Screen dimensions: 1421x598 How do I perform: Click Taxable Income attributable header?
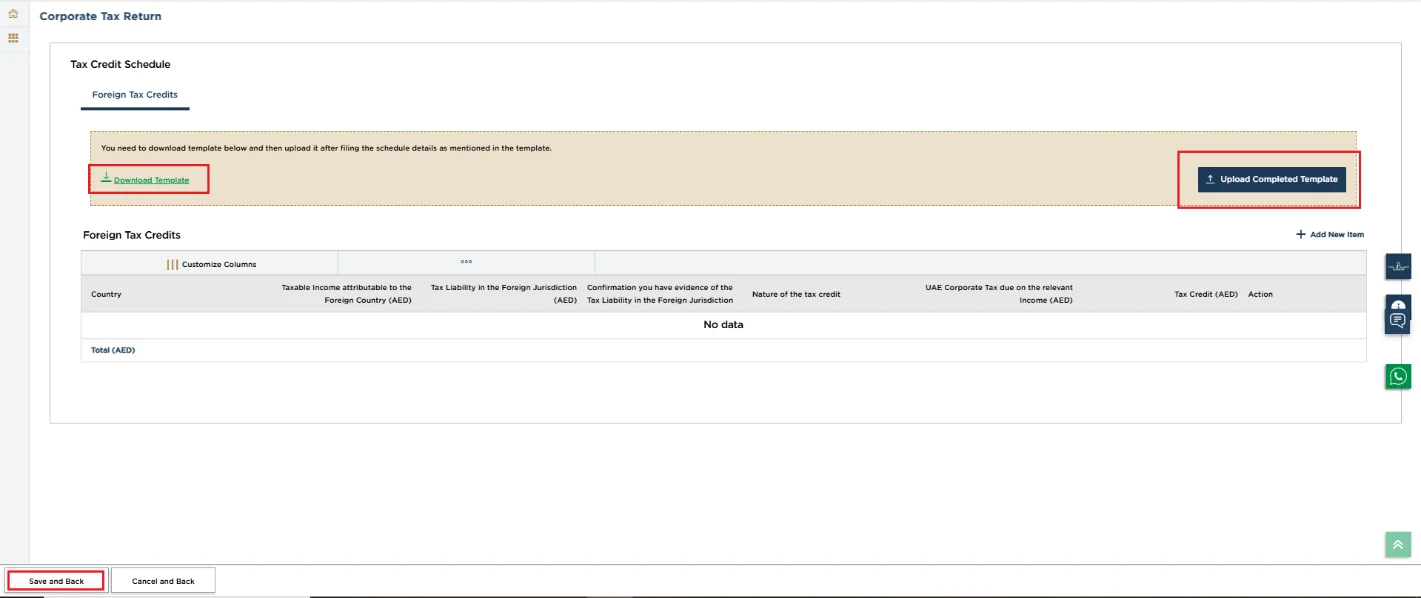coord(346,294)
